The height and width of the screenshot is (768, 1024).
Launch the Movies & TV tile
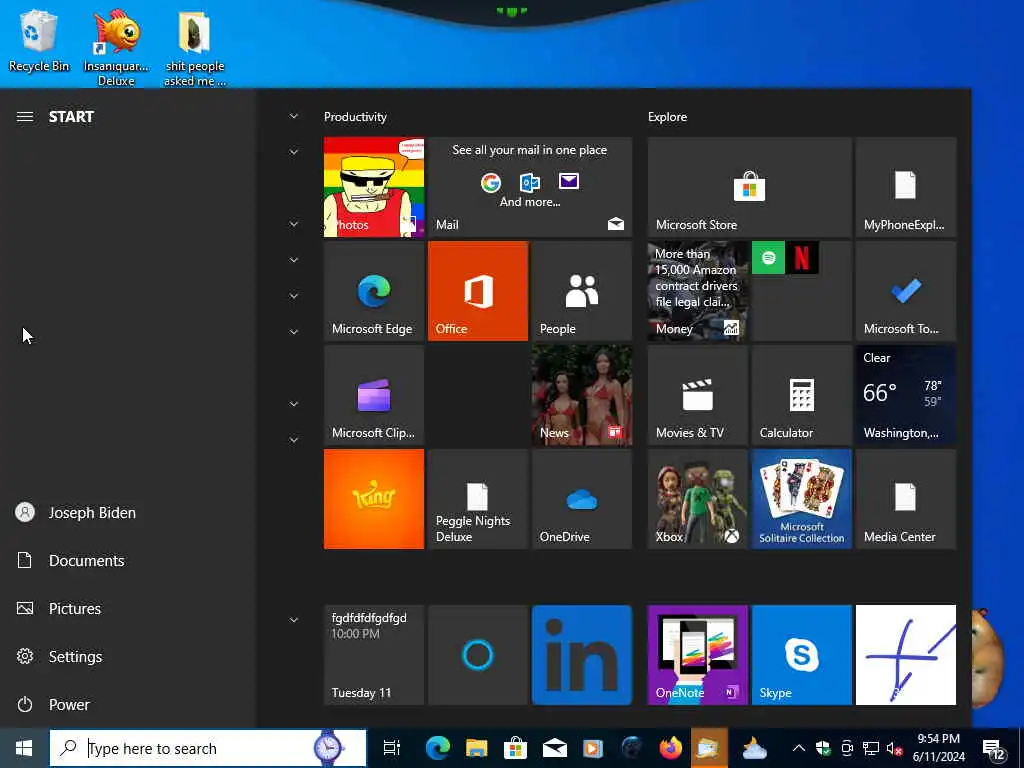[x=697, y=395]
